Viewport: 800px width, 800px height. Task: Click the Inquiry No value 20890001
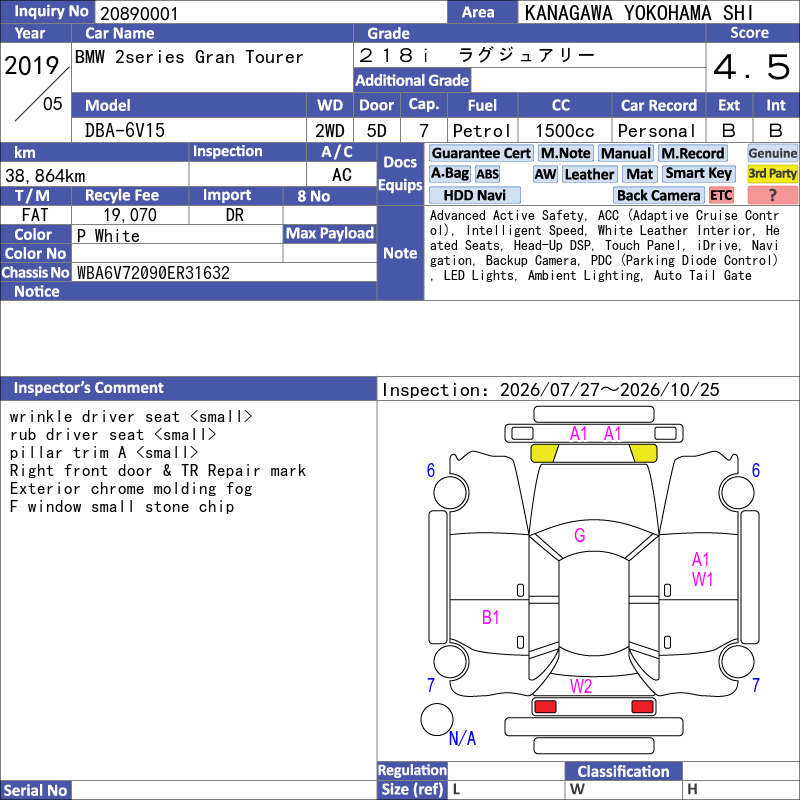pos(139,14)
